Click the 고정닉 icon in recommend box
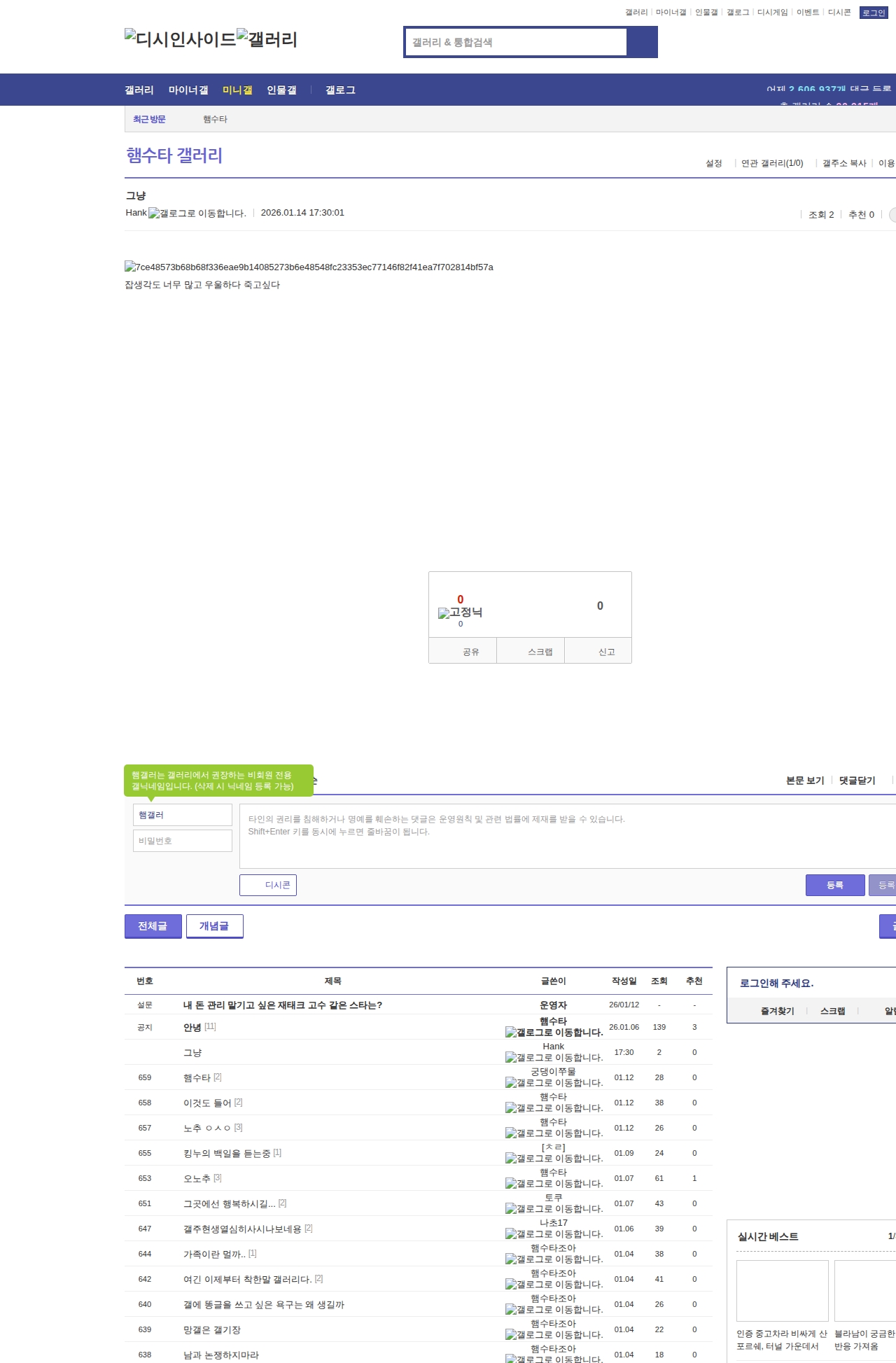This screenshot has width=896, height=1363. (460, 613)
